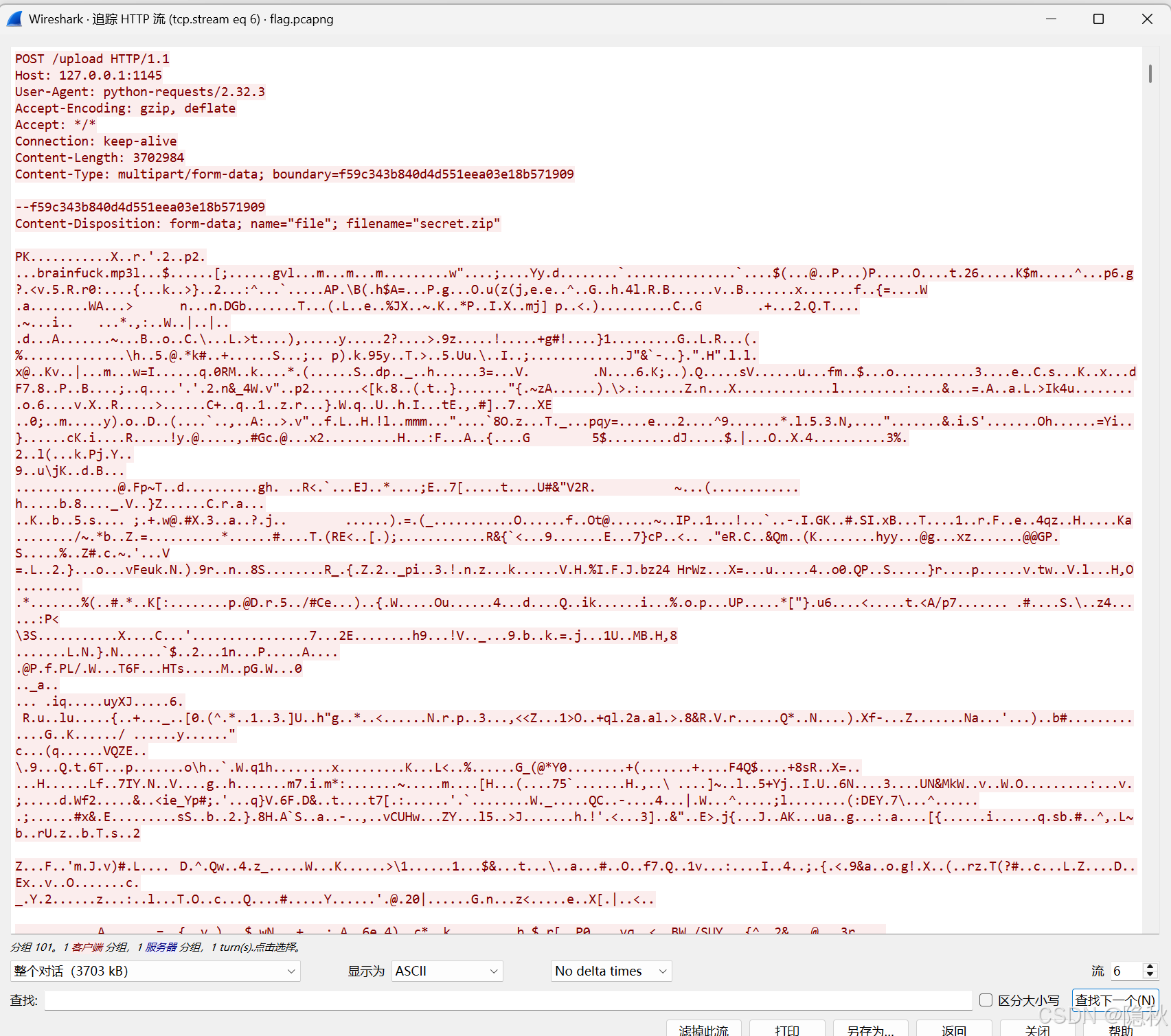Click the 另存为... button
This screenshot has width=1171, height=1036.
869,1030
